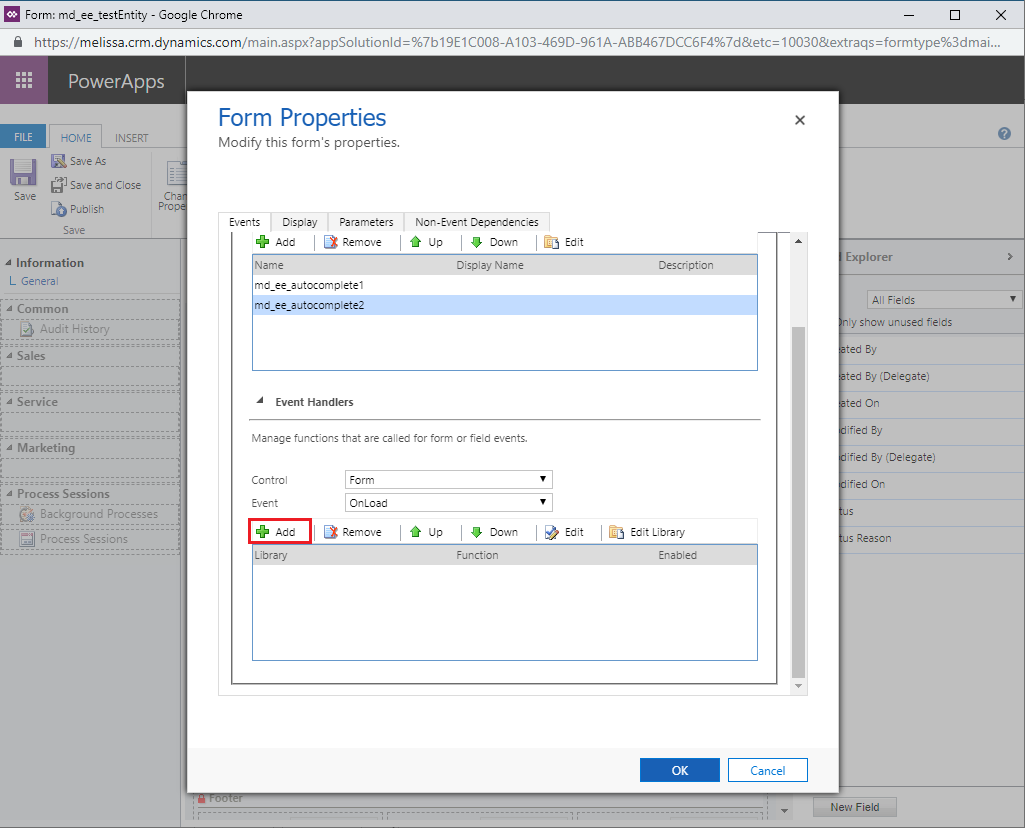This screenshot has height=828, width=1025.
Task: Open the PowerApps app launcher waffle
Action: (24, 81)
